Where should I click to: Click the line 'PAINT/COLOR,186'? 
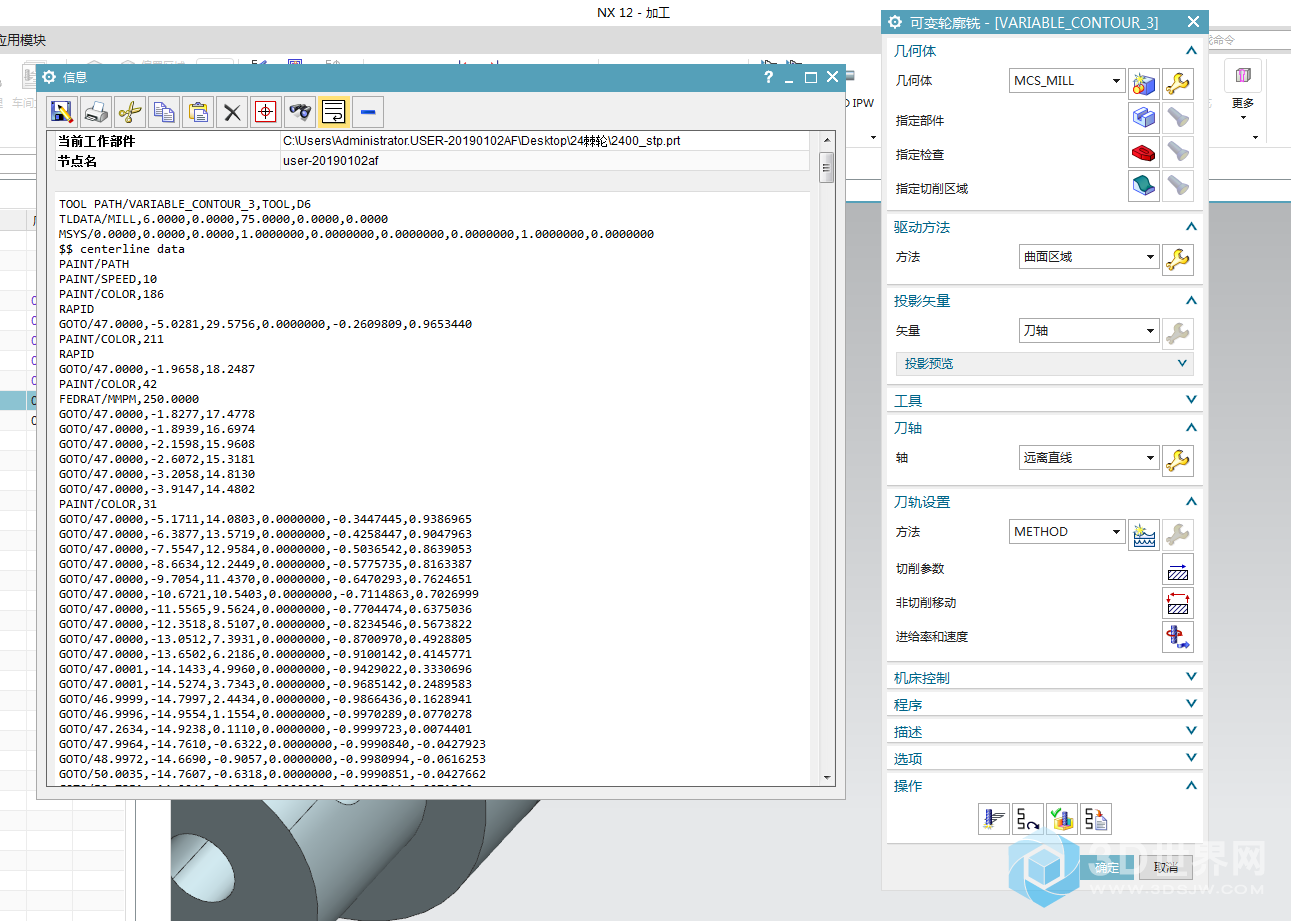[111, 294]
